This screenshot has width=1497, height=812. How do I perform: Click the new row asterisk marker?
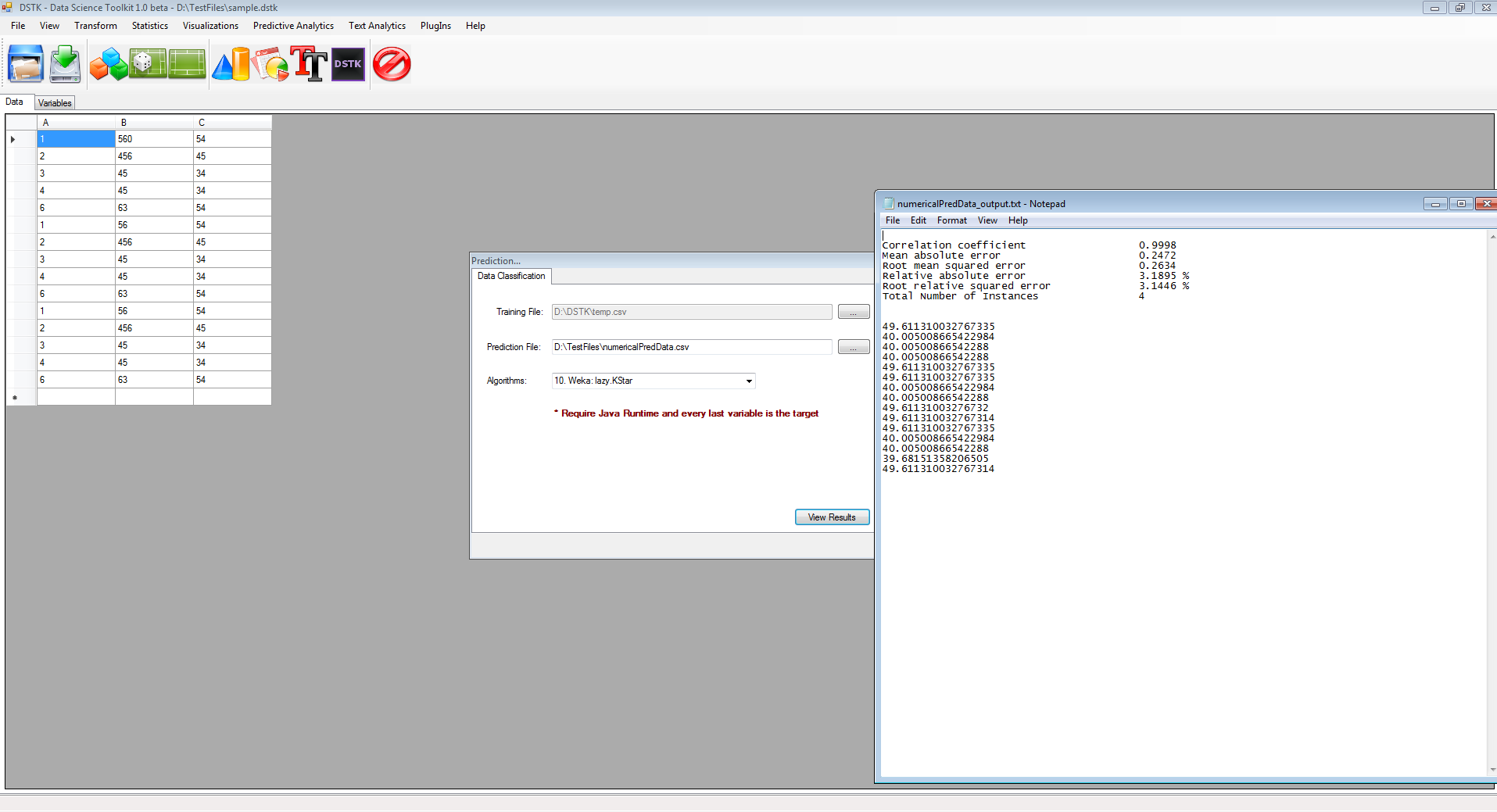point(14,398)
